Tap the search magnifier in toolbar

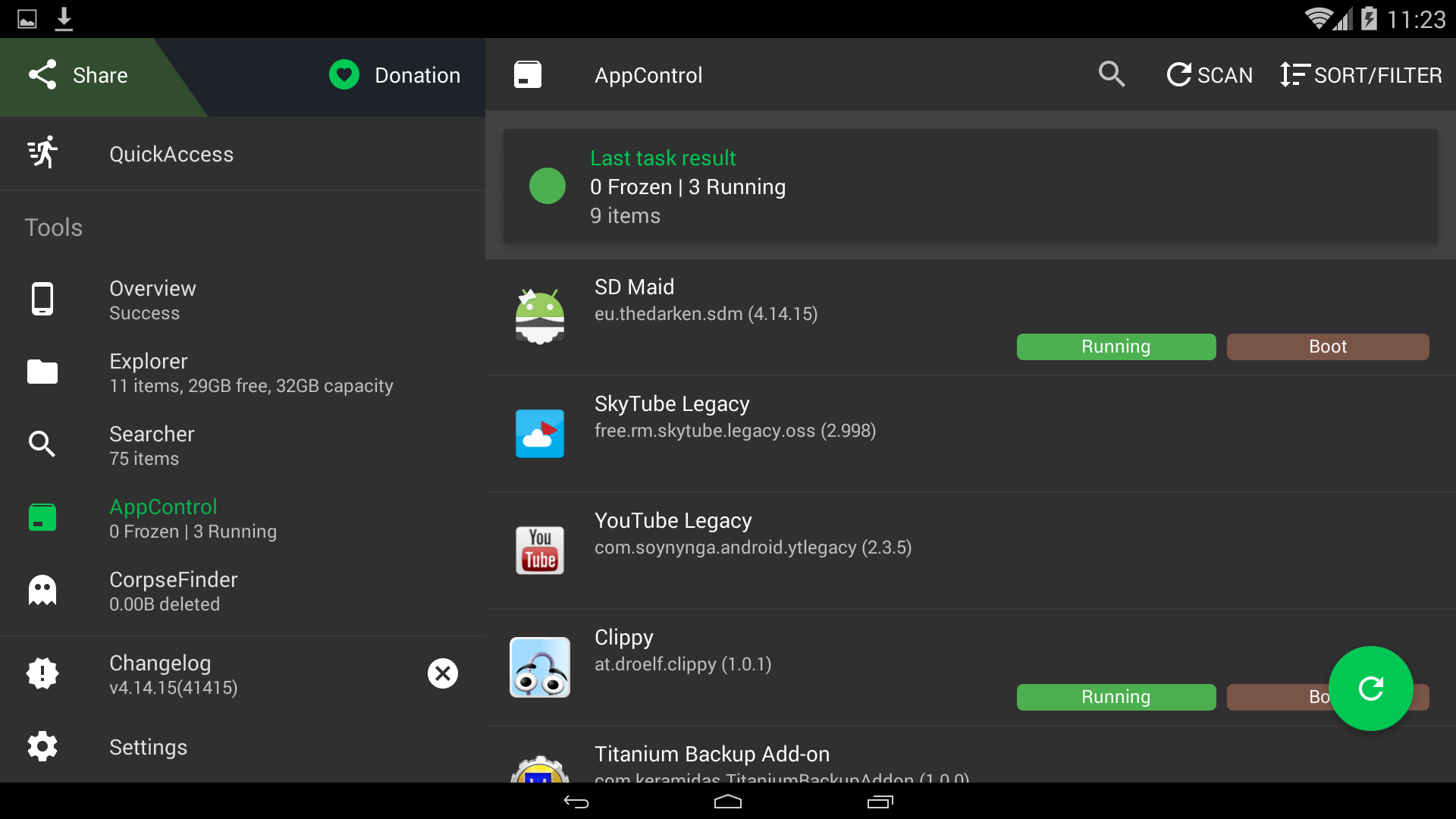1111,74
